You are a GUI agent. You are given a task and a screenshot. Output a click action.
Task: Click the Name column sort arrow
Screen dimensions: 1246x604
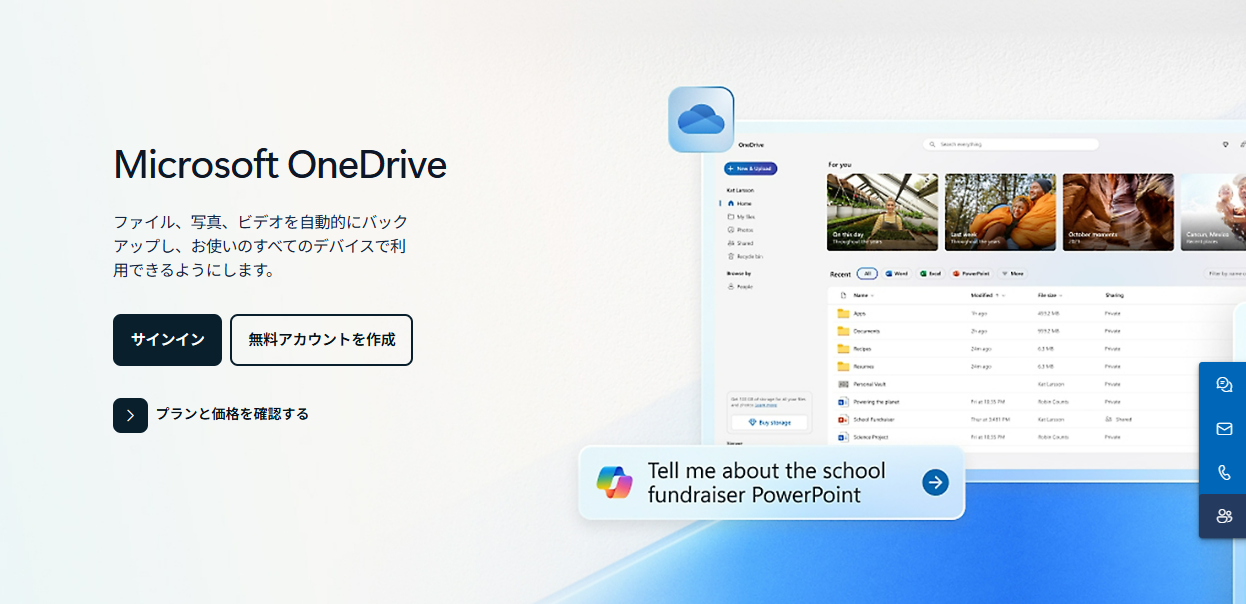click(x=873, y=296)
